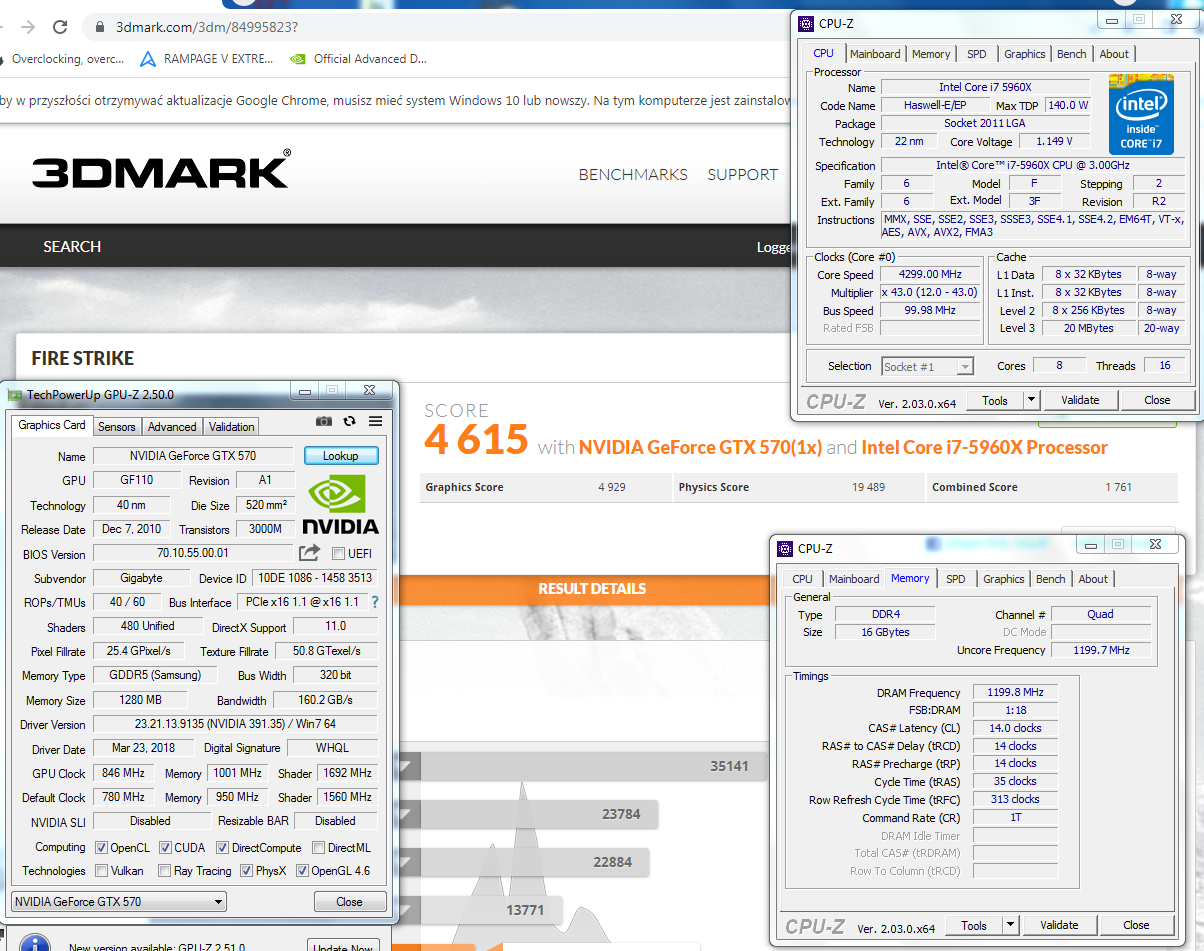Screen dimensions: 1204x951
Task: Toggle the OpenGL 4.6 checkbox
Action: tap(302, 871)
